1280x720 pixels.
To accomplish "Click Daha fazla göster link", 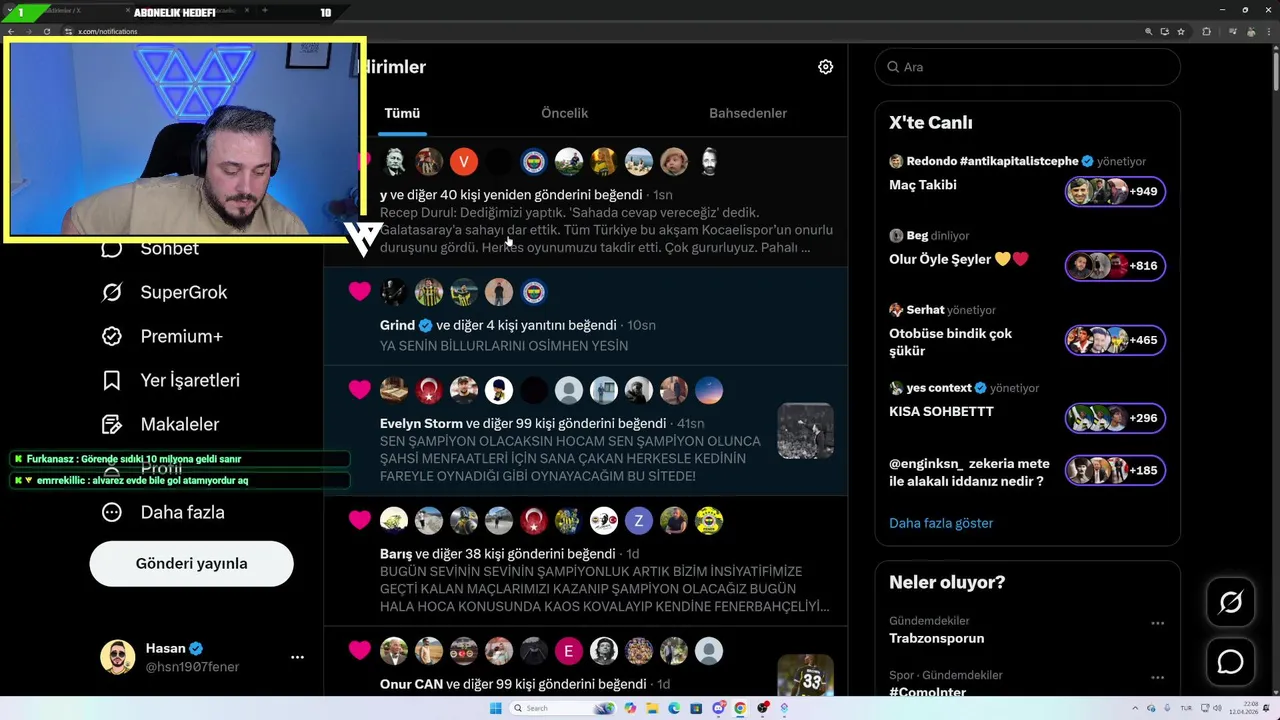I will (x=941, y=523).
